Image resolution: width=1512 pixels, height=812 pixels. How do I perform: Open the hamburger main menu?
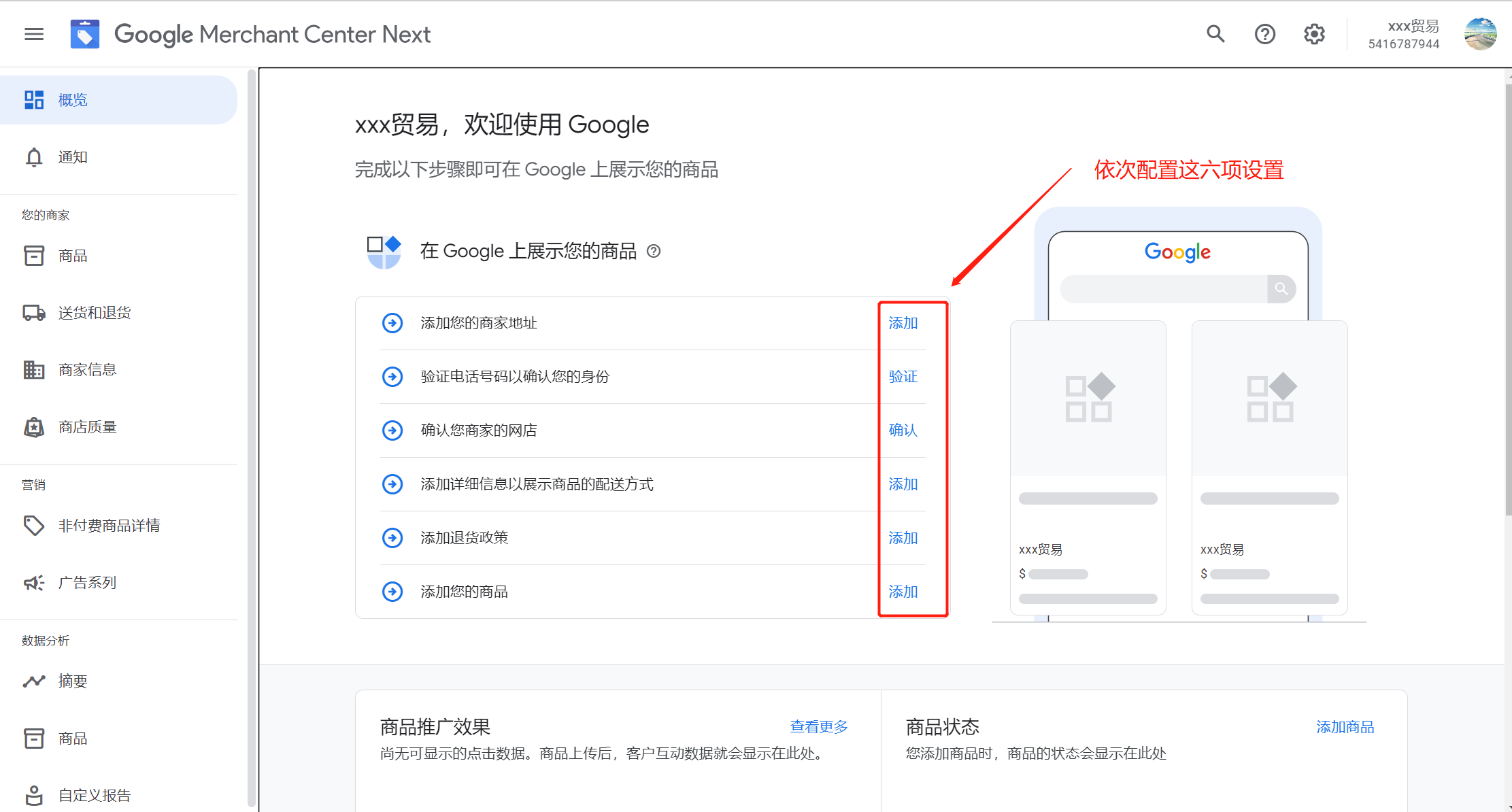point(34,34)
